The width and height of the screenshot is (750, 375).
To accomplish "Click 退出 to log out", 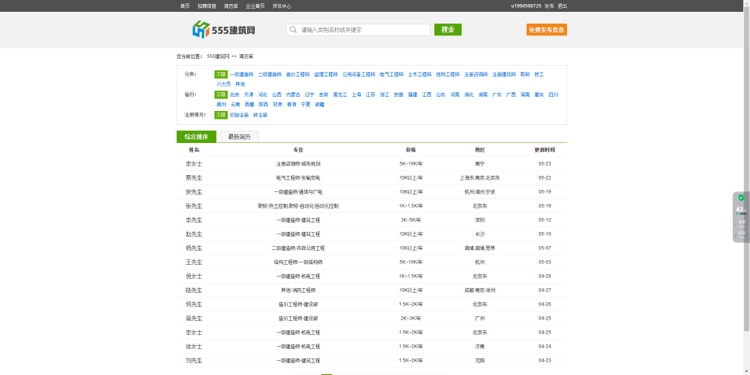I will click(x=562, y=6).
